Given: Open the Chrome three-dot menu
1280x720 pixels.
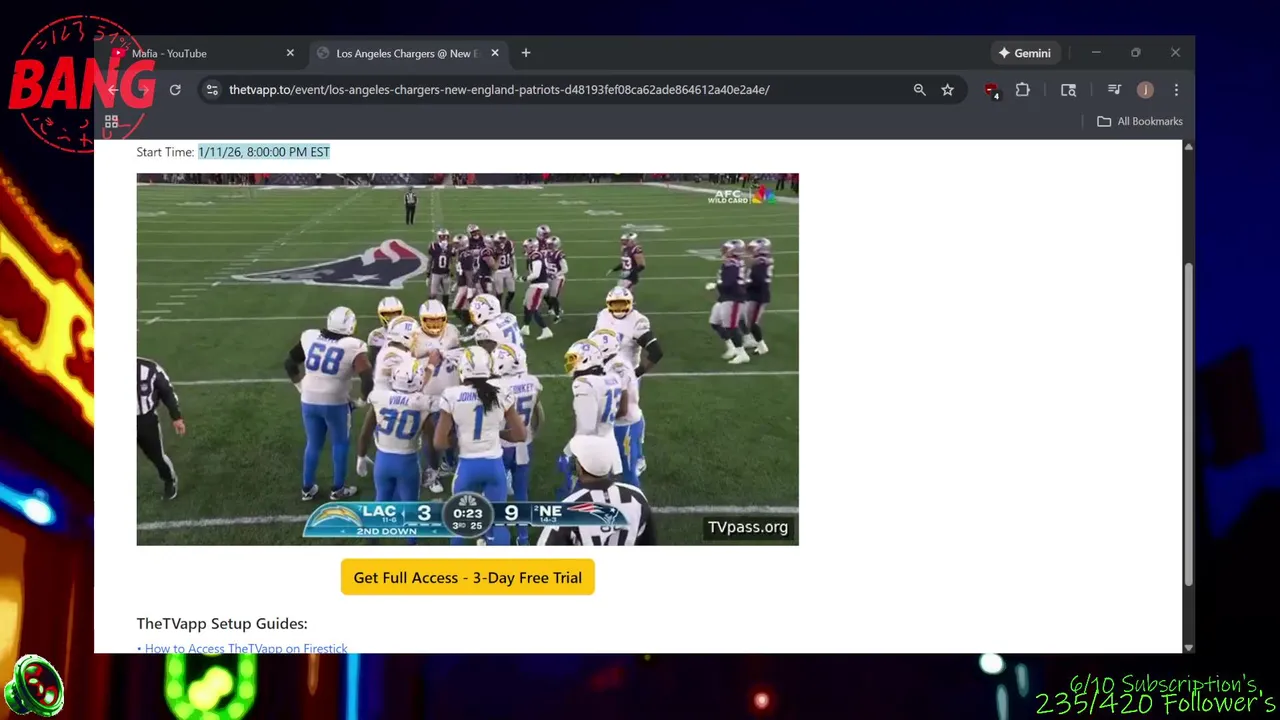Looking at the screenshot, I should point(1176,90).
